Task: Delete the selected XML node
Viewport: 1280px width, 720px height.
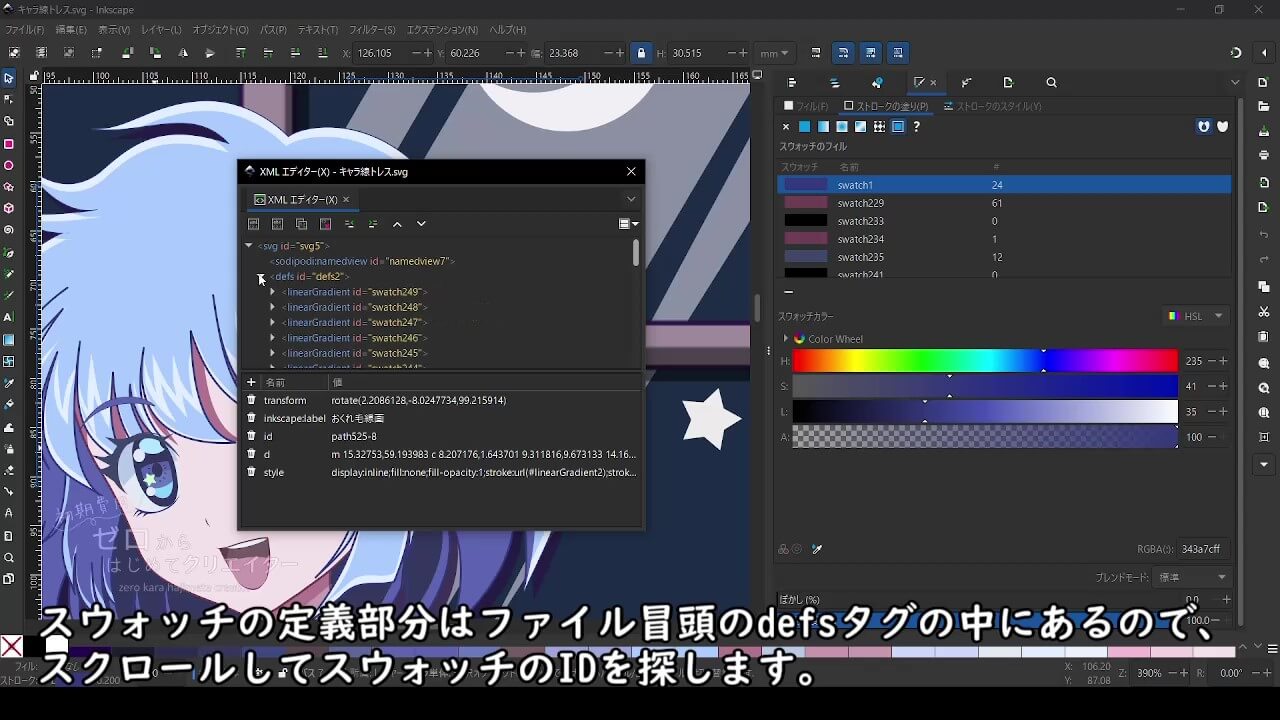Action: coord(326,224)
